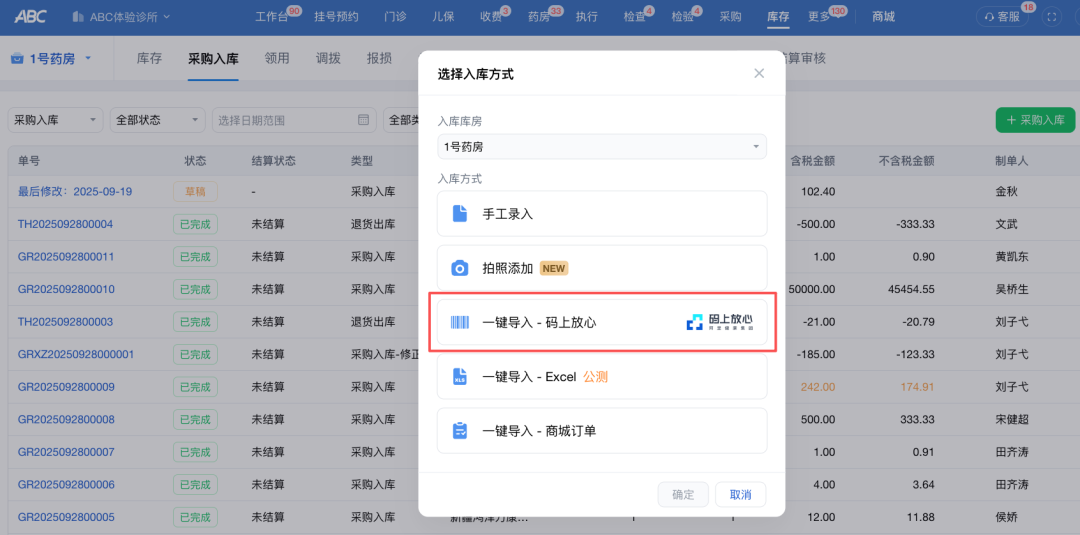Screen dimensions: 1080x535
Task: Open draft 最后修改：2025-09-19 link
Action: click(75, 191)
